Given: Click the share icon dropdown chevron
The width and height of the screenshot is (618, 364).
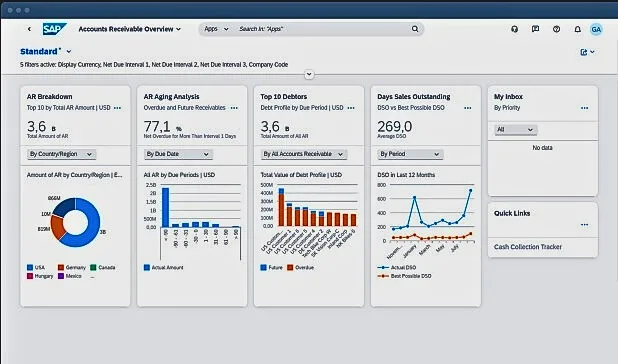Looking at the screenshot, I should click(x=592, y=52).
